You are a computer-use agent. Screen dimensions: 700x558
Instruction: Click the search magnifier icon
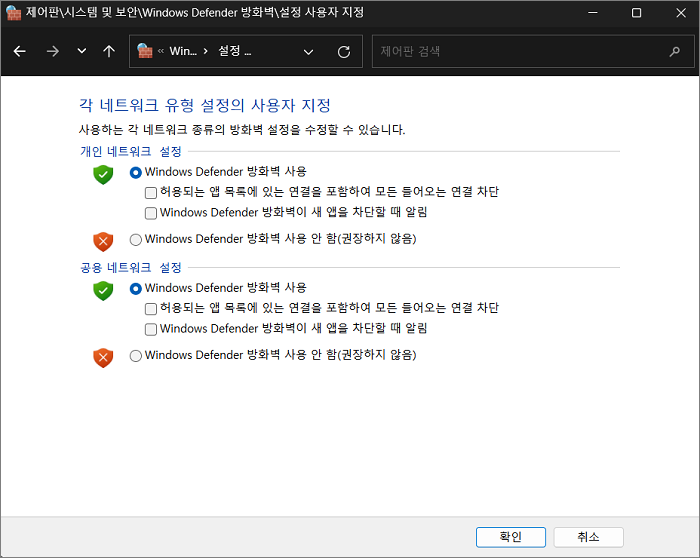point(675,51)
